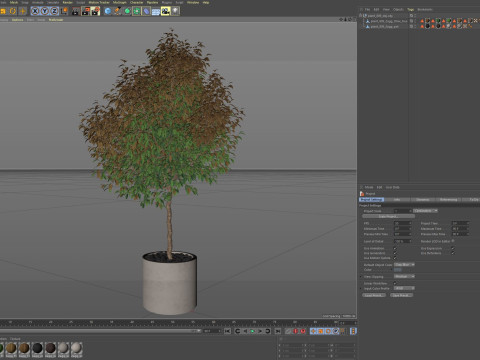Click the green Array generator icon
Image resolution: width=480 pixels, height=360 pixels.
137,11
